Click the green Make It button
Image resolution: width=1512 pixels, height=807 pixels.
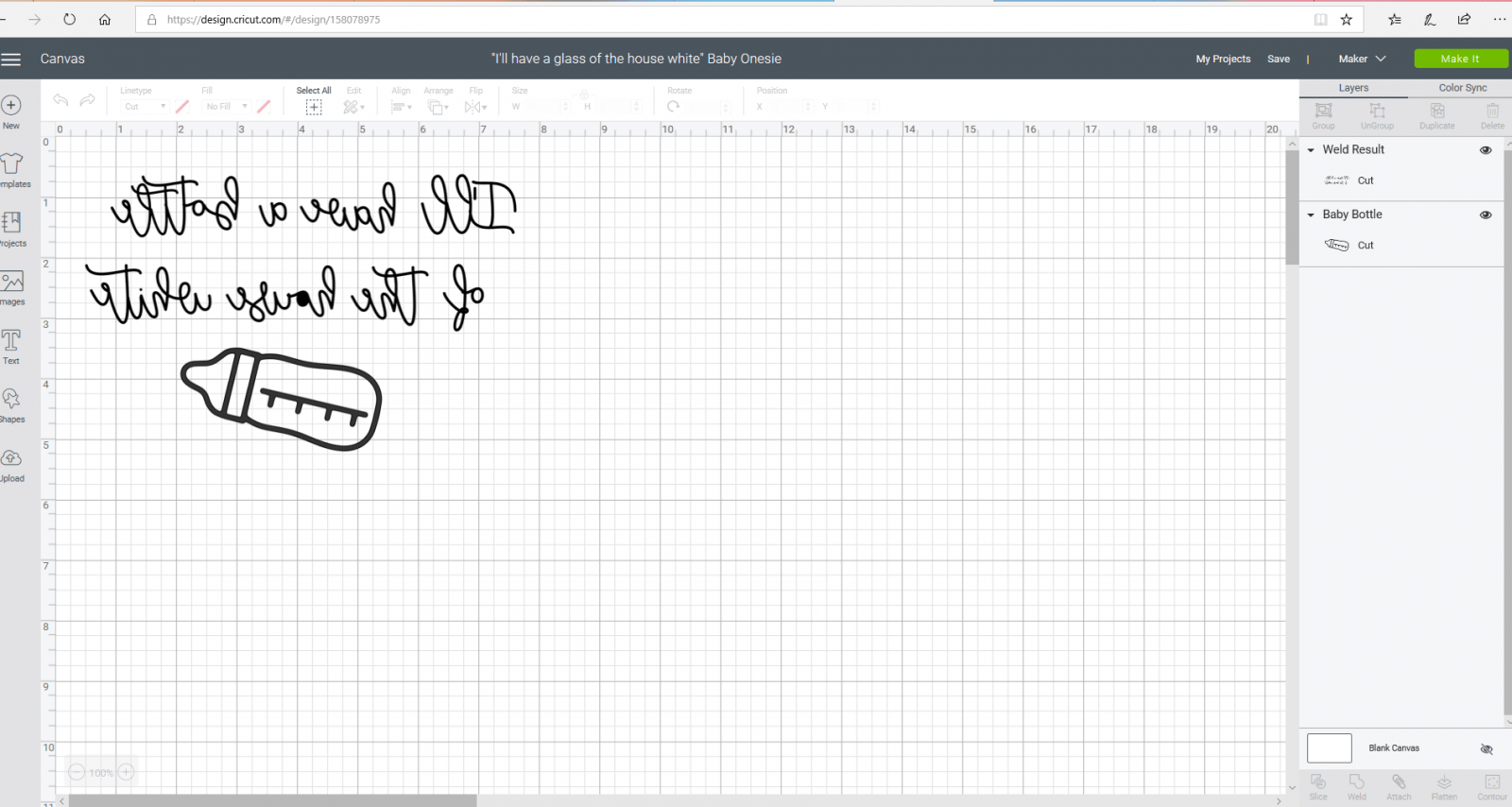point(1460,59)
